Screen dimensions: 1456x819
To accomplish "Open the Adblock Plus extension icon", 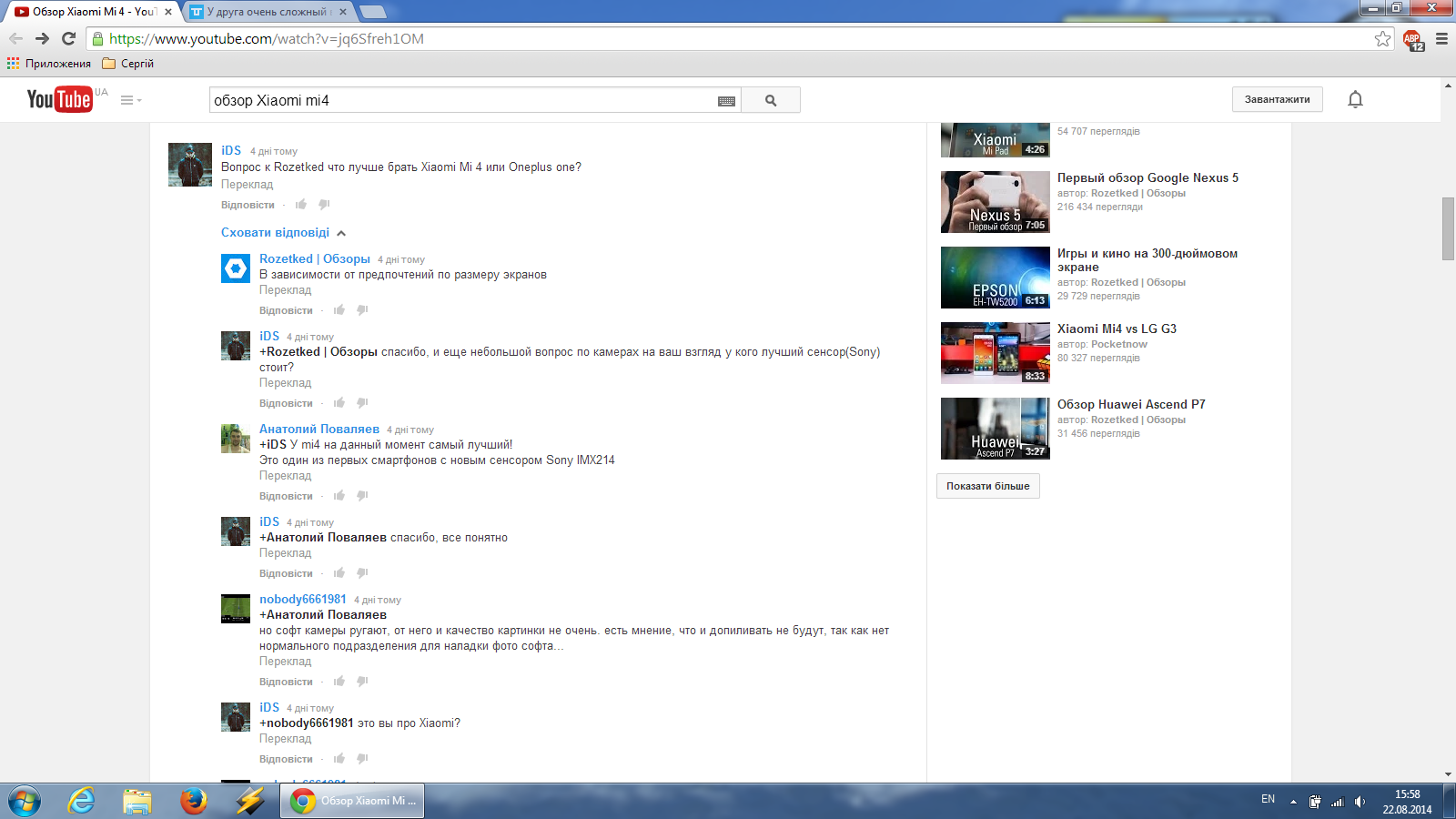I will 1412,39.
